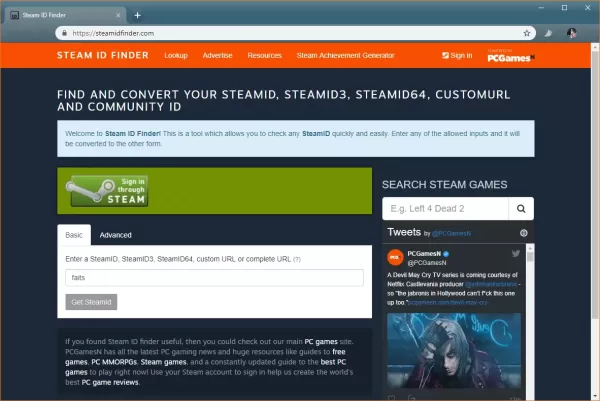Click the bold 'SteamID' link in welcome banner

pos(316,134)
